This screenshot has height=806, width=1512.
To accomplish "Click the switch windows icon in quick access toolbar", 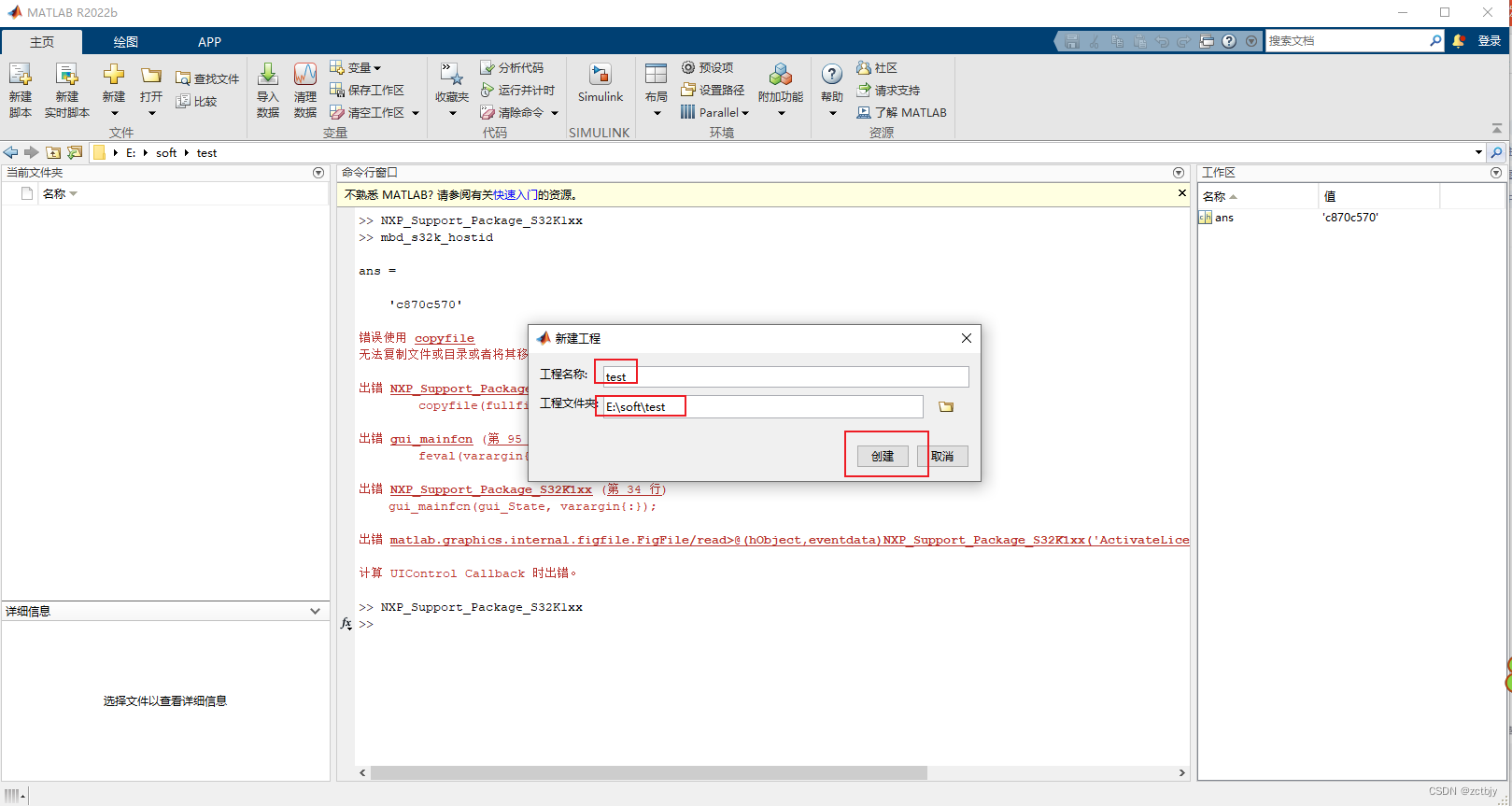I will click(x=1207, y=41).
